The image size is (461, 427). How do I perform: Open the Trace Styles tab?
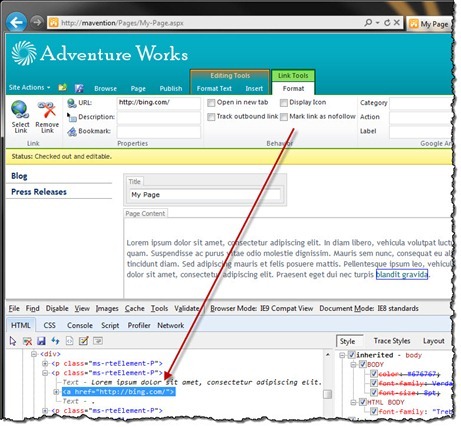[392, 341]
